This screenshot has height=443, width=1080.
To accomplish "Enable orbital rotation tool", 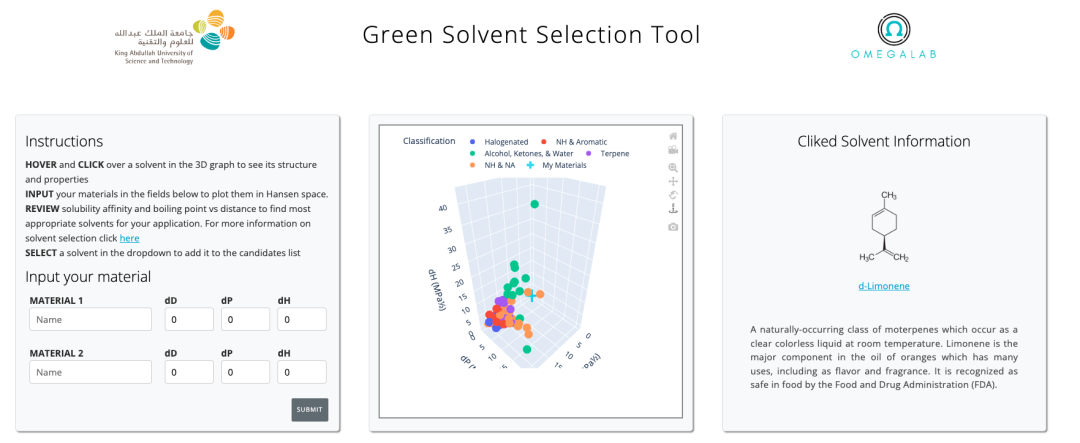I will [673, 195].
